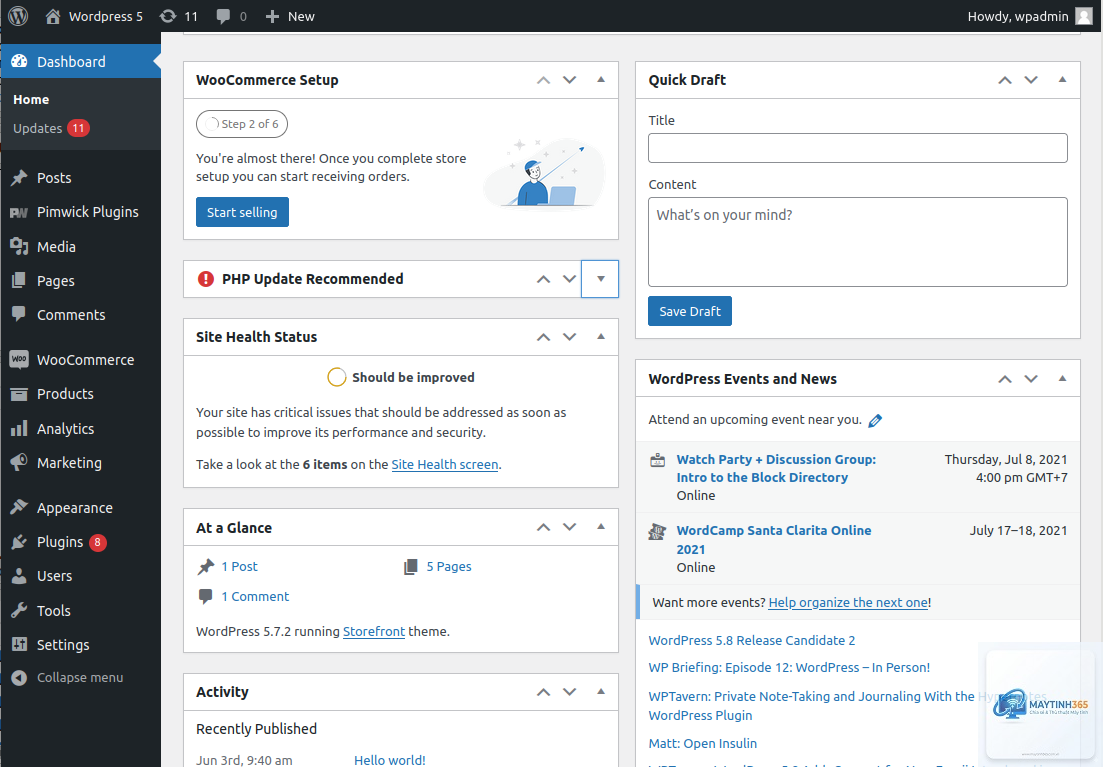Screen dimensions: 1103x767
Task: Open the Storefront theme link
Action: tap(374, 631)
